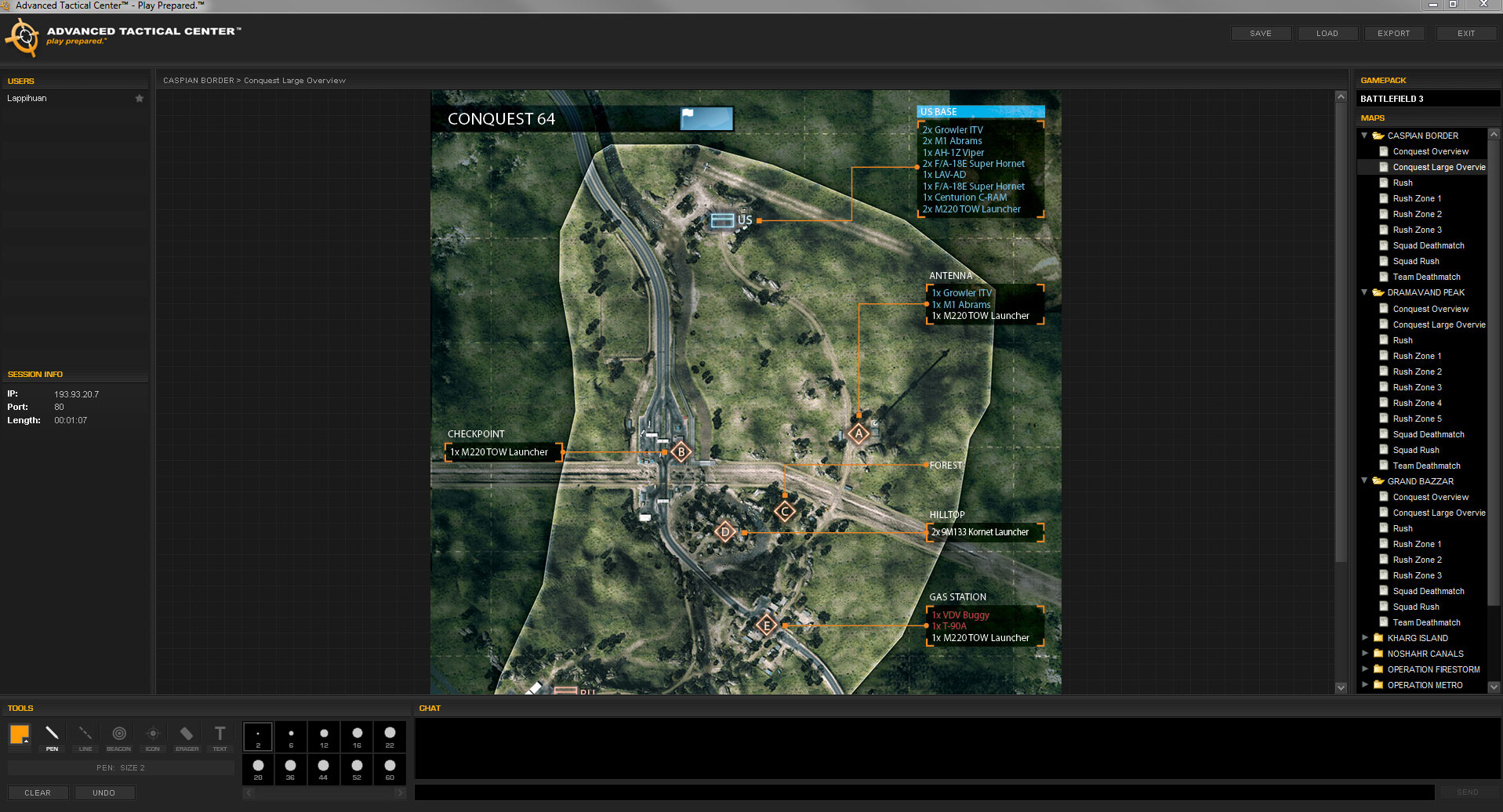Click the Advanced Tactical Center logo
Viewport: 1503px width, 812px height.
[23, 37]
